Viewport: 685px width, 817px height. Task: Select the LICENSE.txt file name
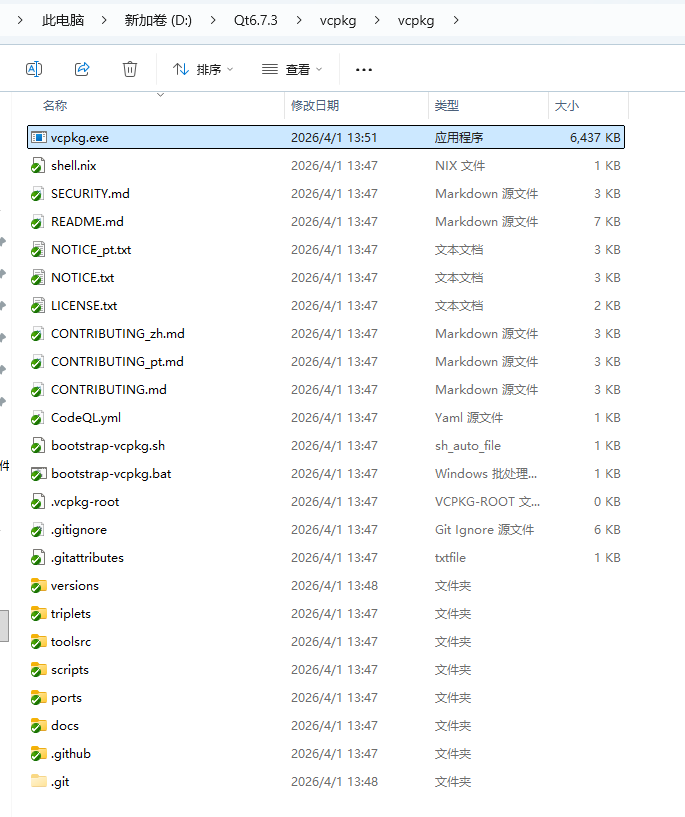(84, 306)
